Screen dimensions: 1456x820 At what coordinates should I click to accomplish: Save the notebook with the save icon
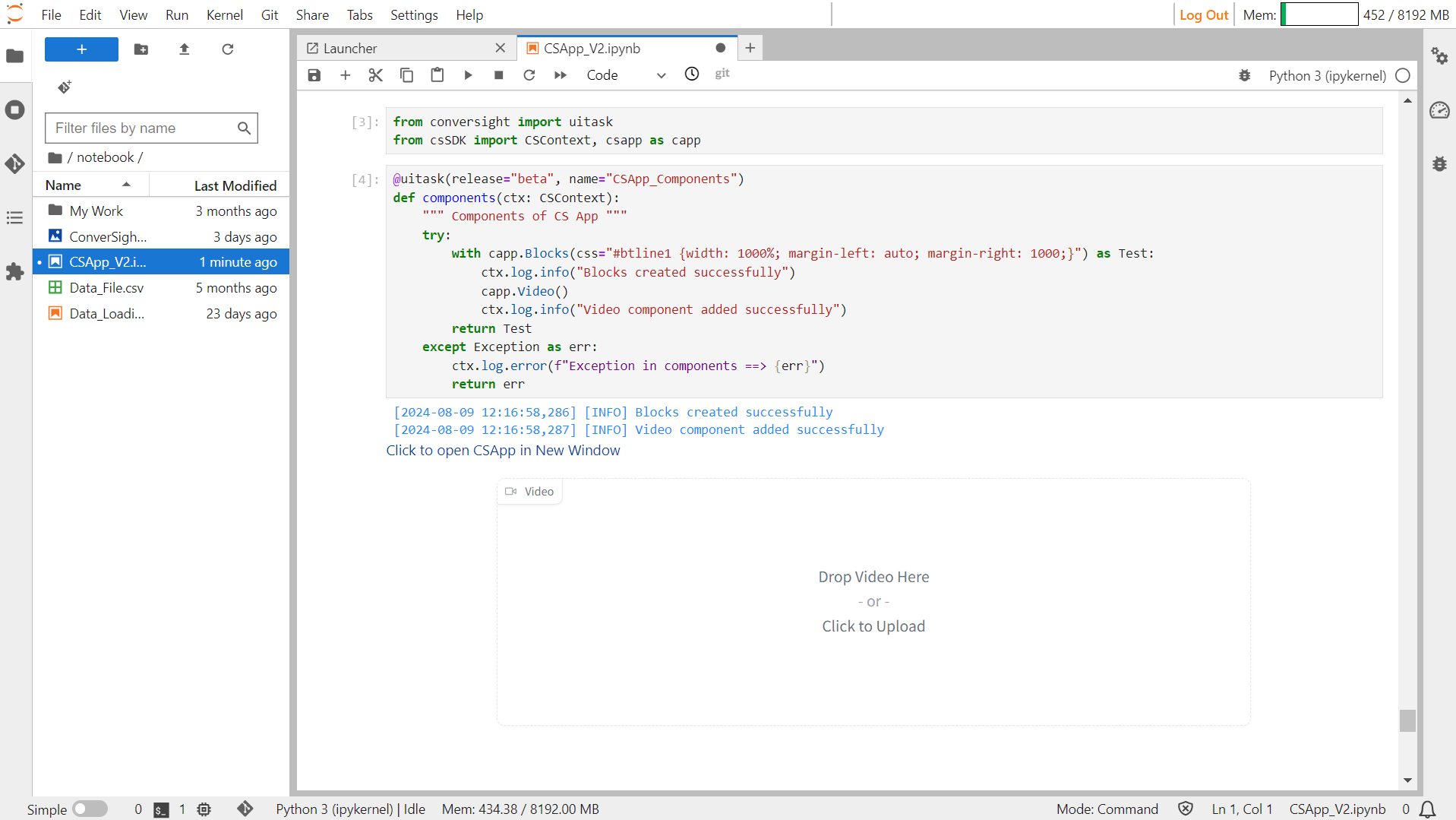click(x=314, y=75)
